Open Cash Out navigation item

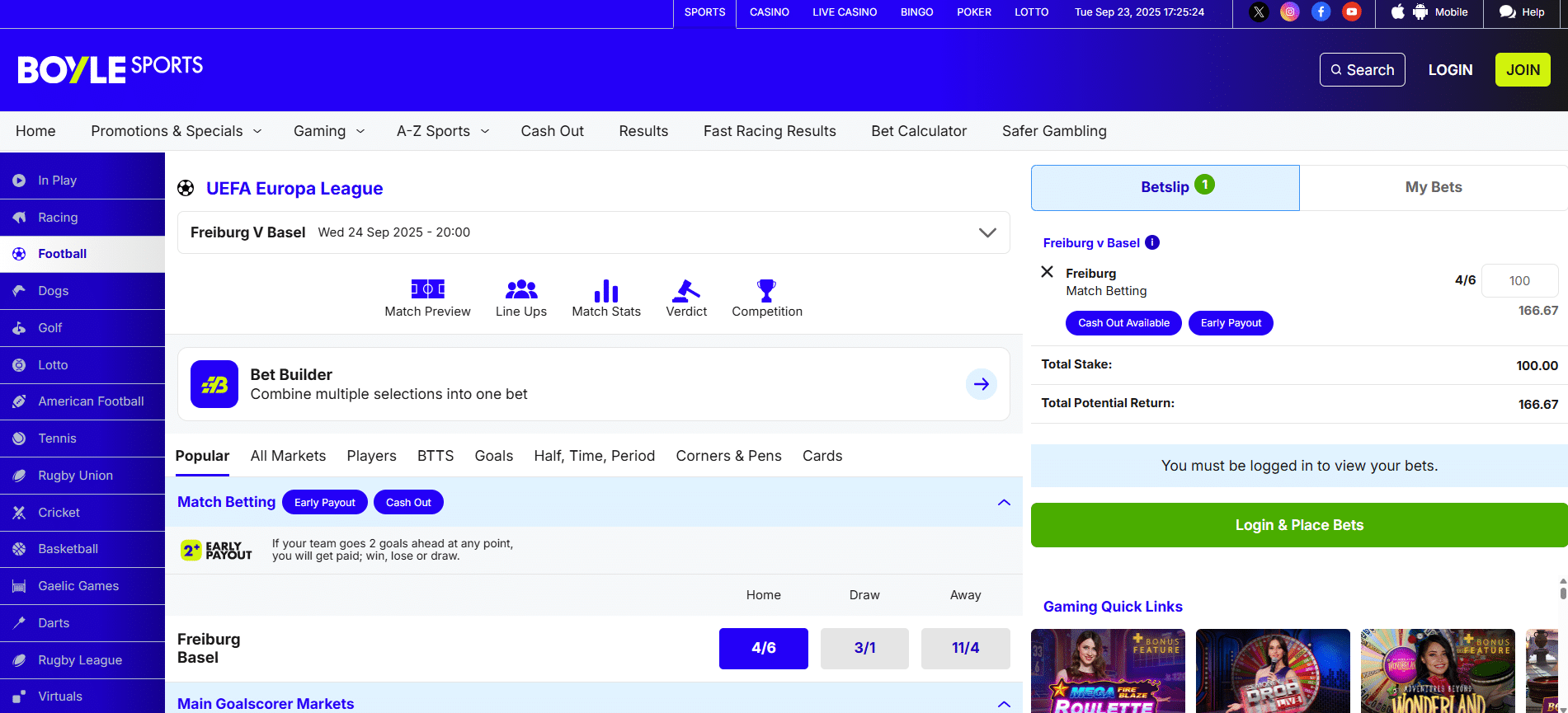pyautogui.click(x=552, y=131)
